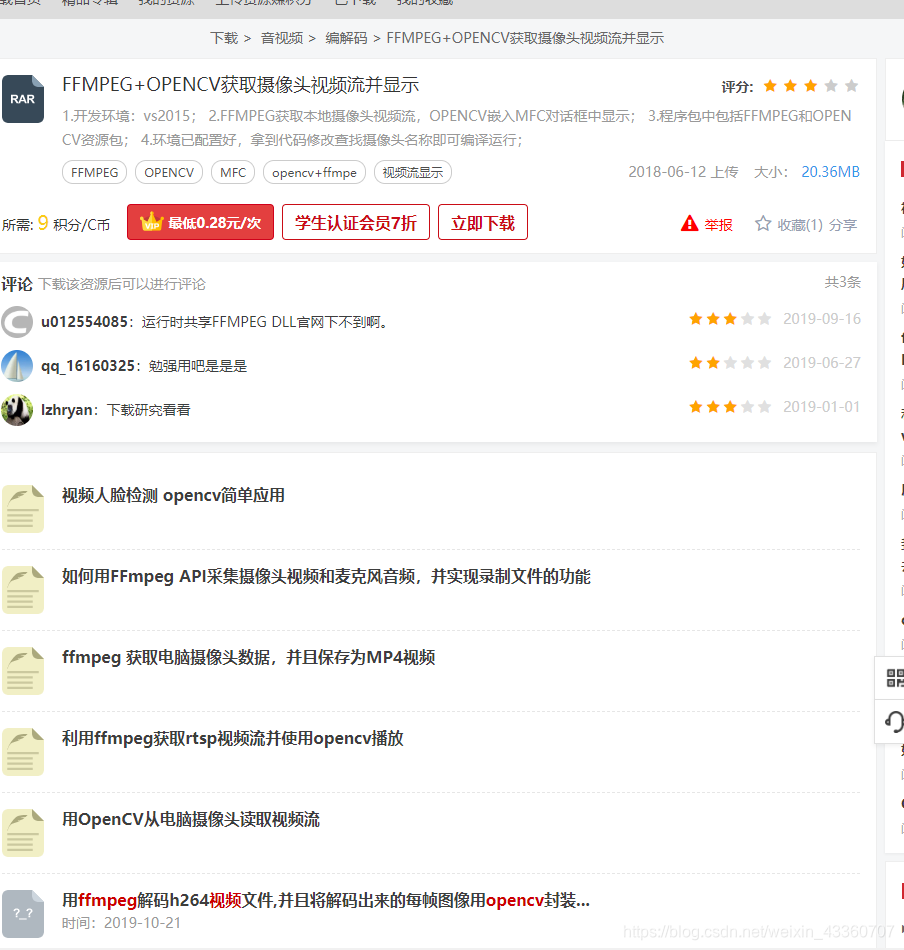904x950 pixels.
Task: Click the RAR file type icon
Action: coord(22,99)
